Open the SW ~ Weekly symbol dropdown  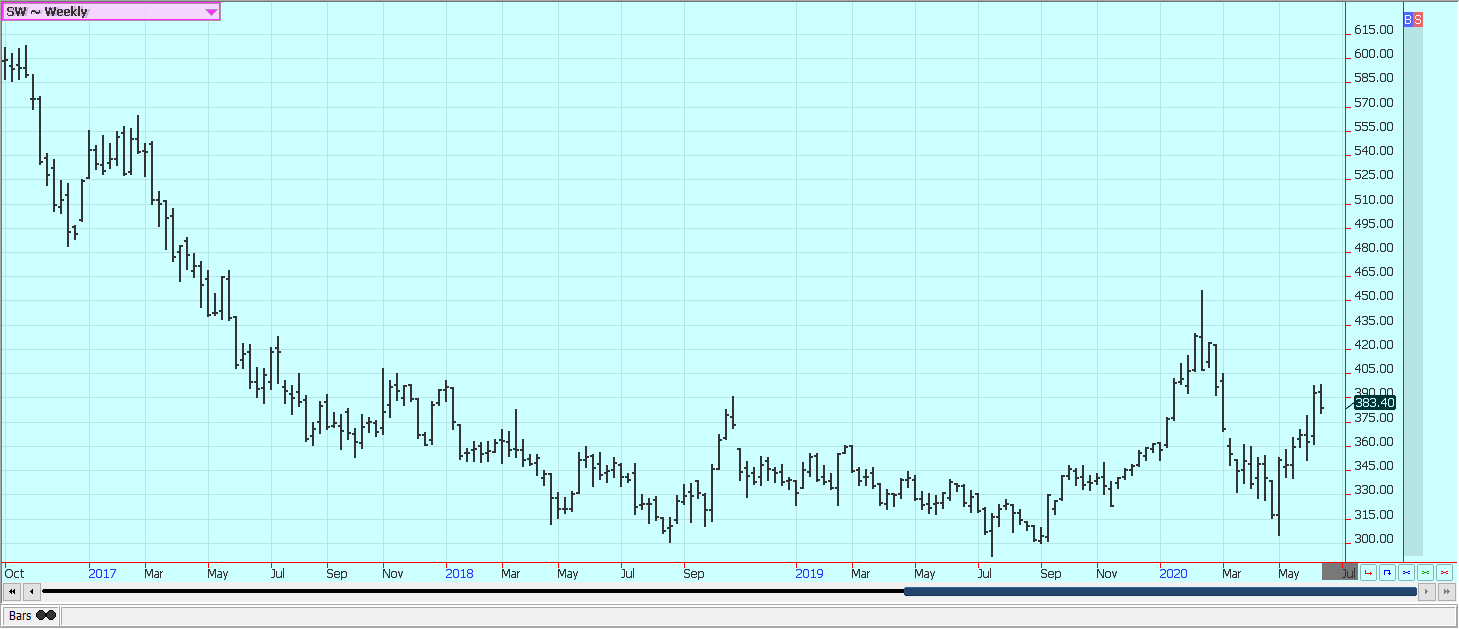[x=111, y=11]
